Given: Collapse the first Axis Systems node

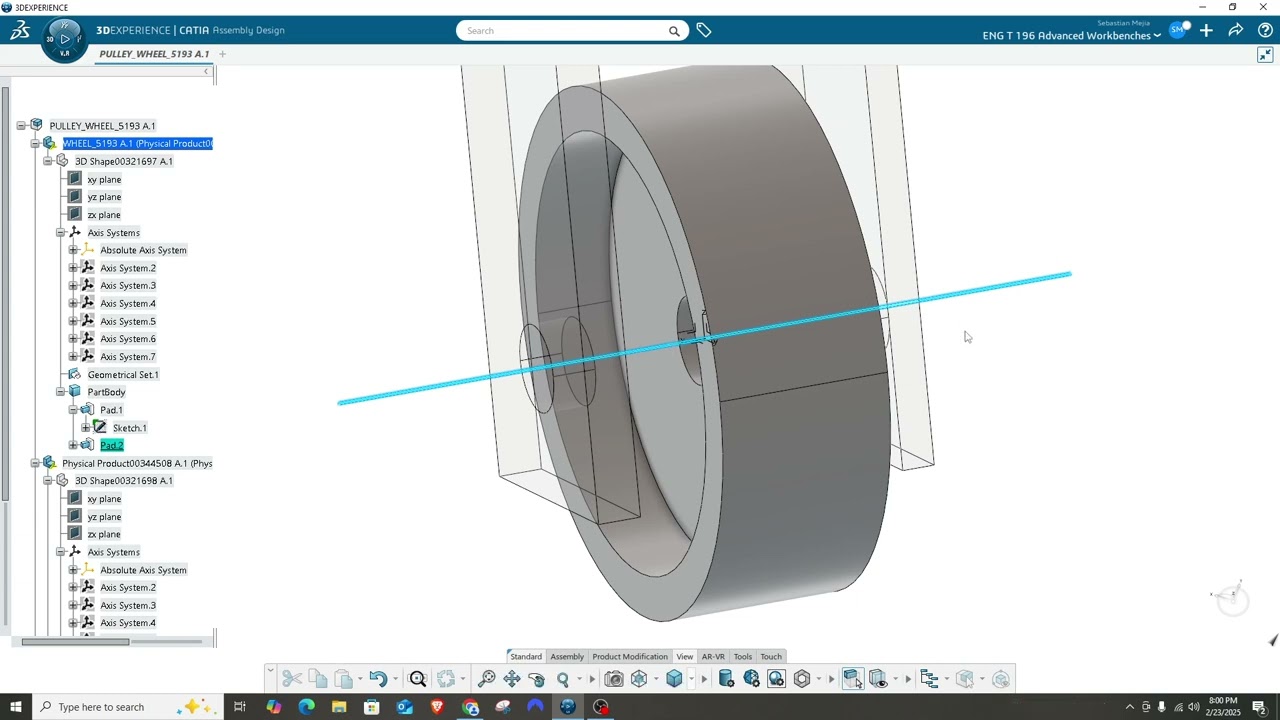Looking at the screenshot, I should pos(60,233).
